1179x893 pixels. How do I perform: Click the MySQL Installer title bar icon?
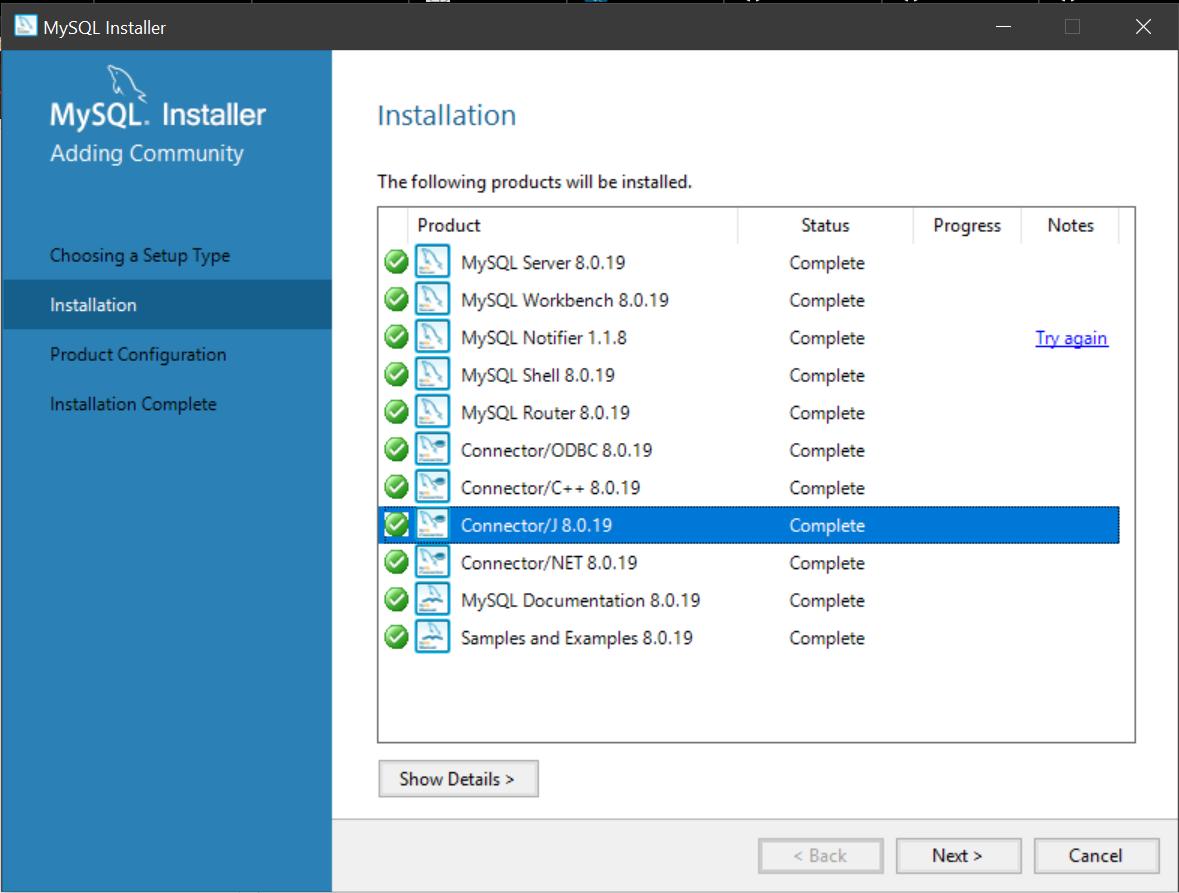(x=26, y=26)
